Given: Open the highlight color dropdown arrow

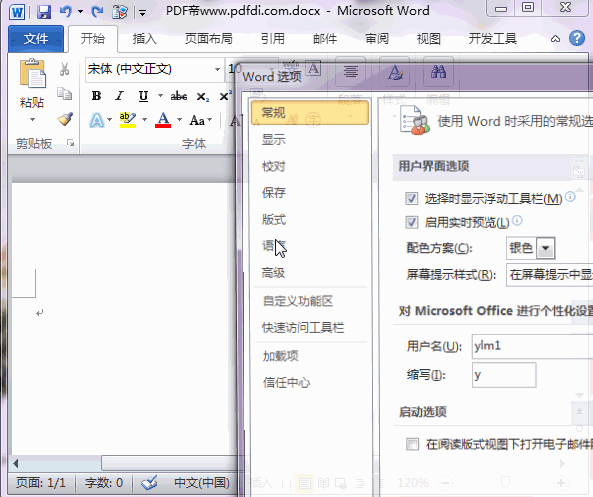Looking at the screenshot, I should tap(144, 120).
